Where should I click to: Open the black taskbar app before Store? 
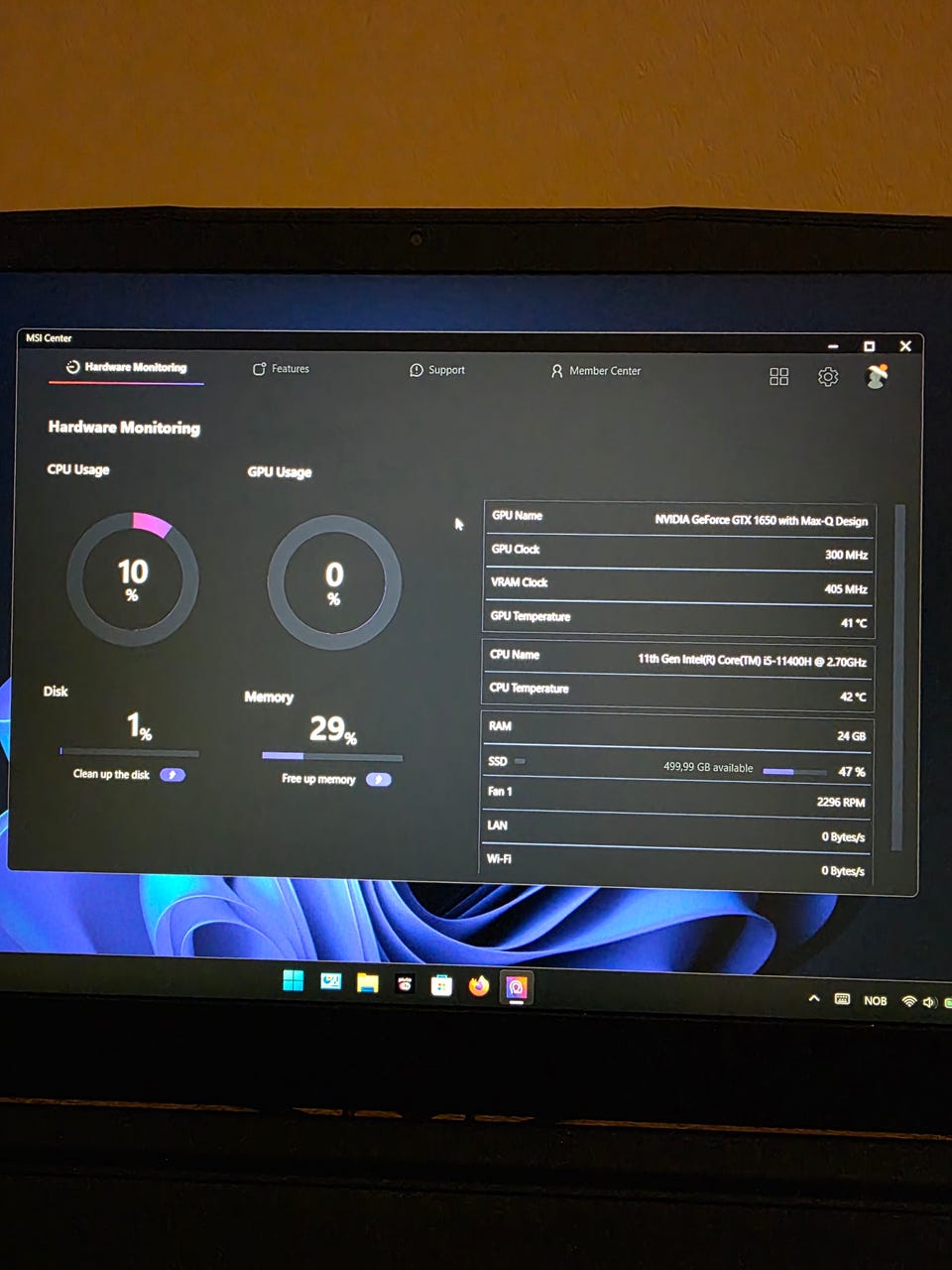[405, 984]
